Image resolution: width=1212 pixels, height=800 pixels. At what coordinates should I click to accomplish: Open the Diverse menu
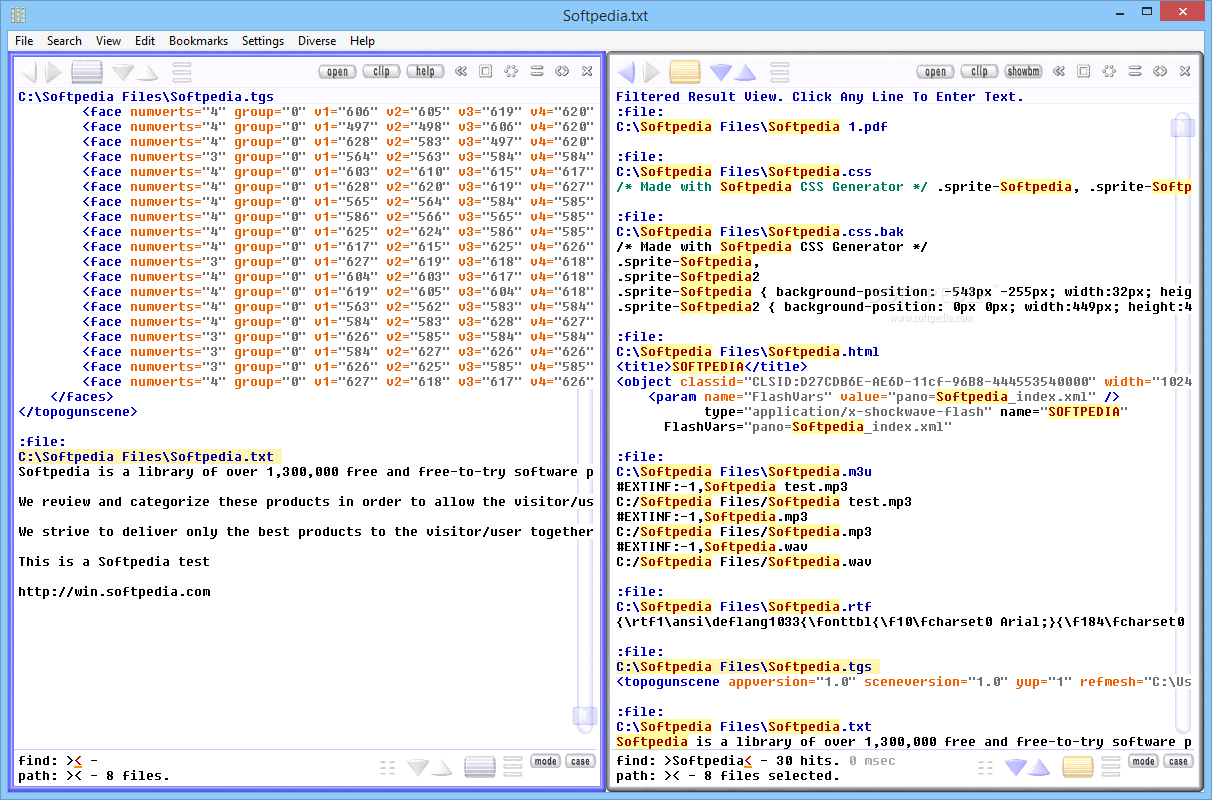tap(318, 41)
